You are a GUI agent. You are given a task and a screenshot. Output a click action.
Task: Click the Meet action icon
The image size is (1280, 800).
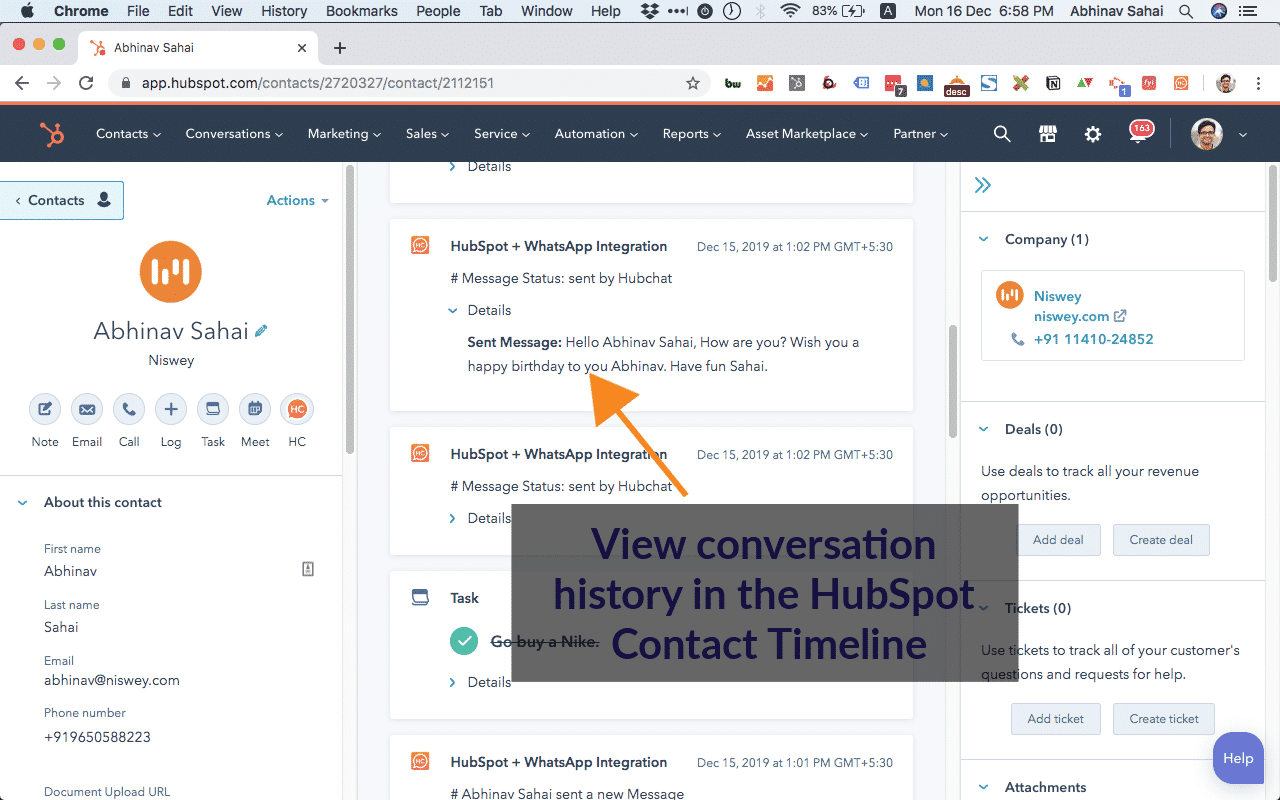(255, 409)
